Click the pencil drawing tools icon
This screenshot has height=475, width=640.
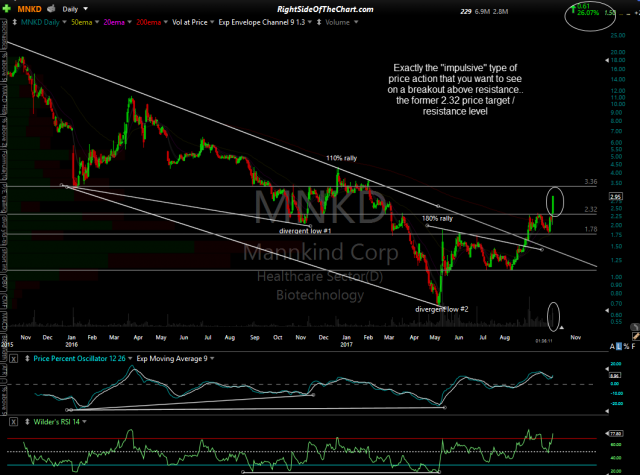(636, 336)
